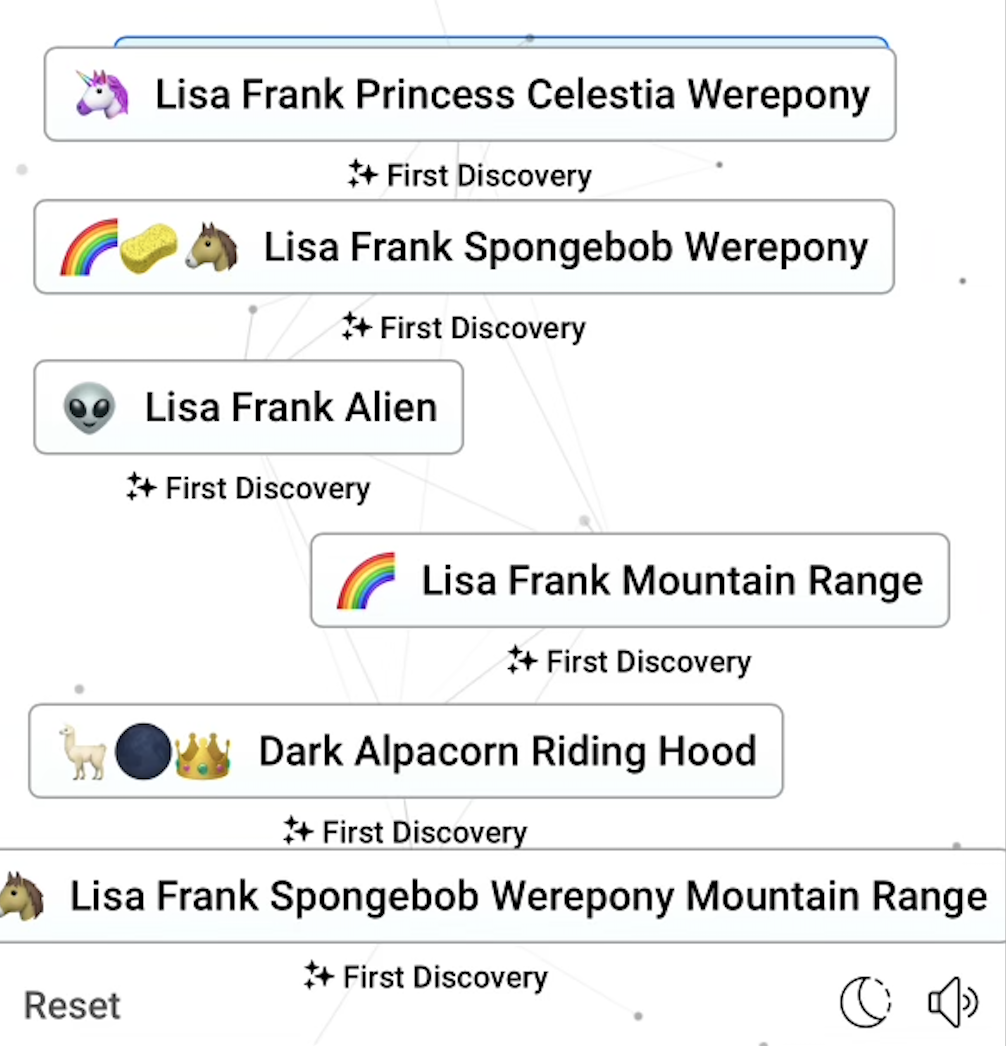Select the Lisa Frank Mountain Range element
The image size is (1006, 1046).
(630, 580)
